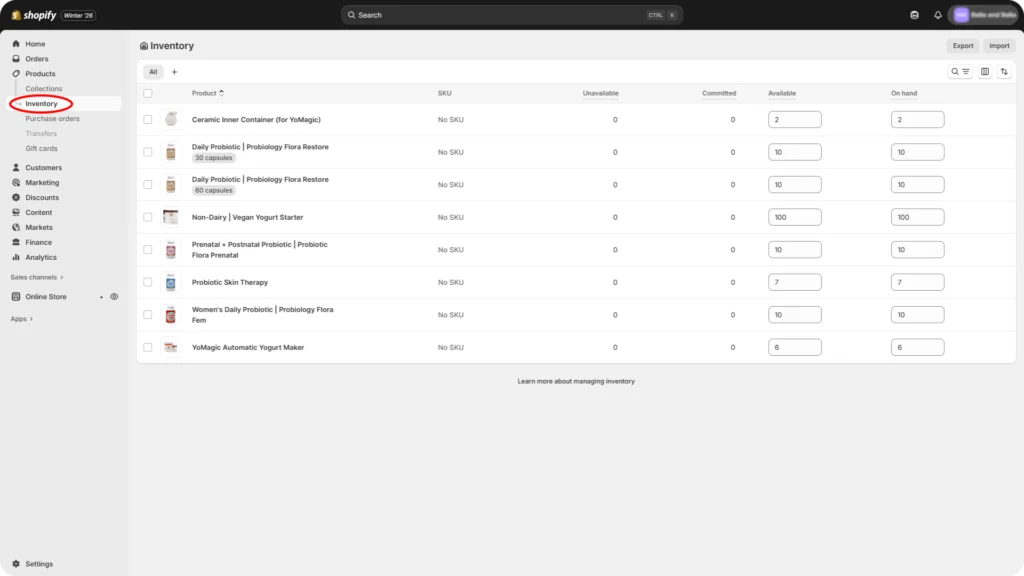Select the checkbox for Probiotic Skin Therapy
The width and height of the screenshot is (1024, 576).
click(146, 281)
